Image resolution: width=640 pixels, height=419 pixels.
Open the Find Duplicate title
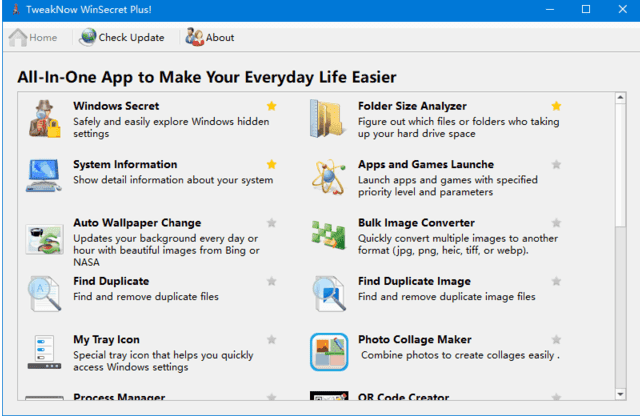pyautogui.click(x=111, y=281)
